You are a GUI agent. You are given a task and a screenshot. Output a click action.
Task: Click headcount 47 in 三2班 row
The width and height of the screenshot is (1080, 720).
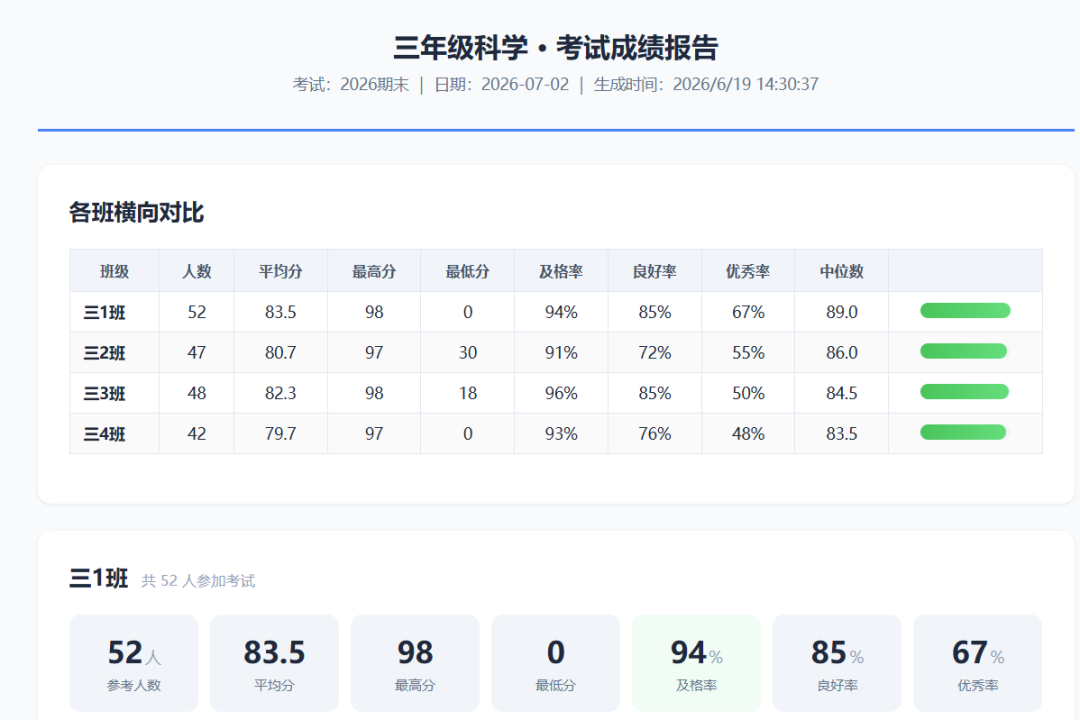(x=196, y=353)
